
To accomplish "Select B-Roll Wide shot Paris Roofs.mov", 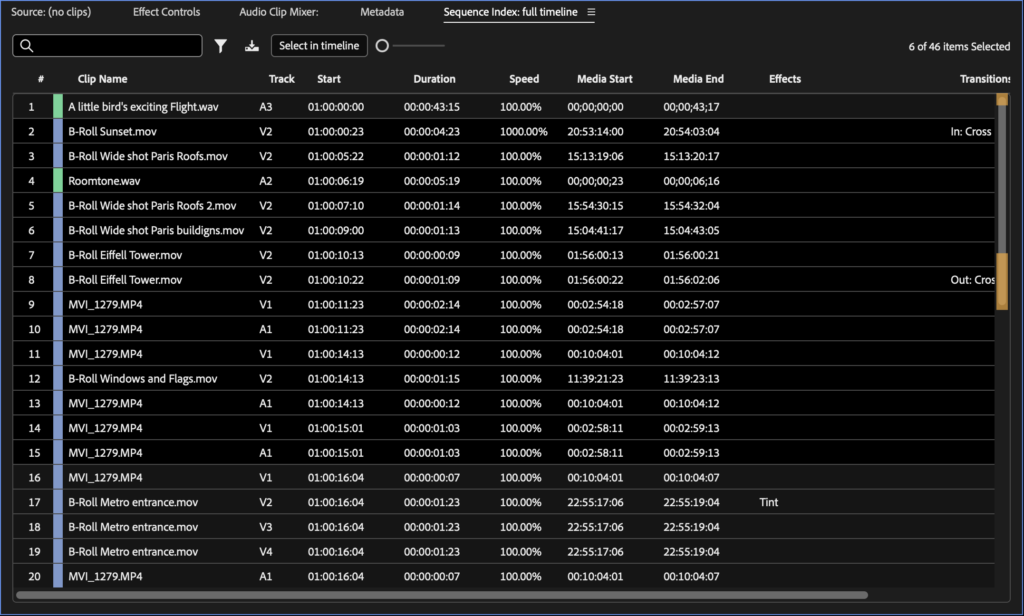I will click(x=148, y=156).
